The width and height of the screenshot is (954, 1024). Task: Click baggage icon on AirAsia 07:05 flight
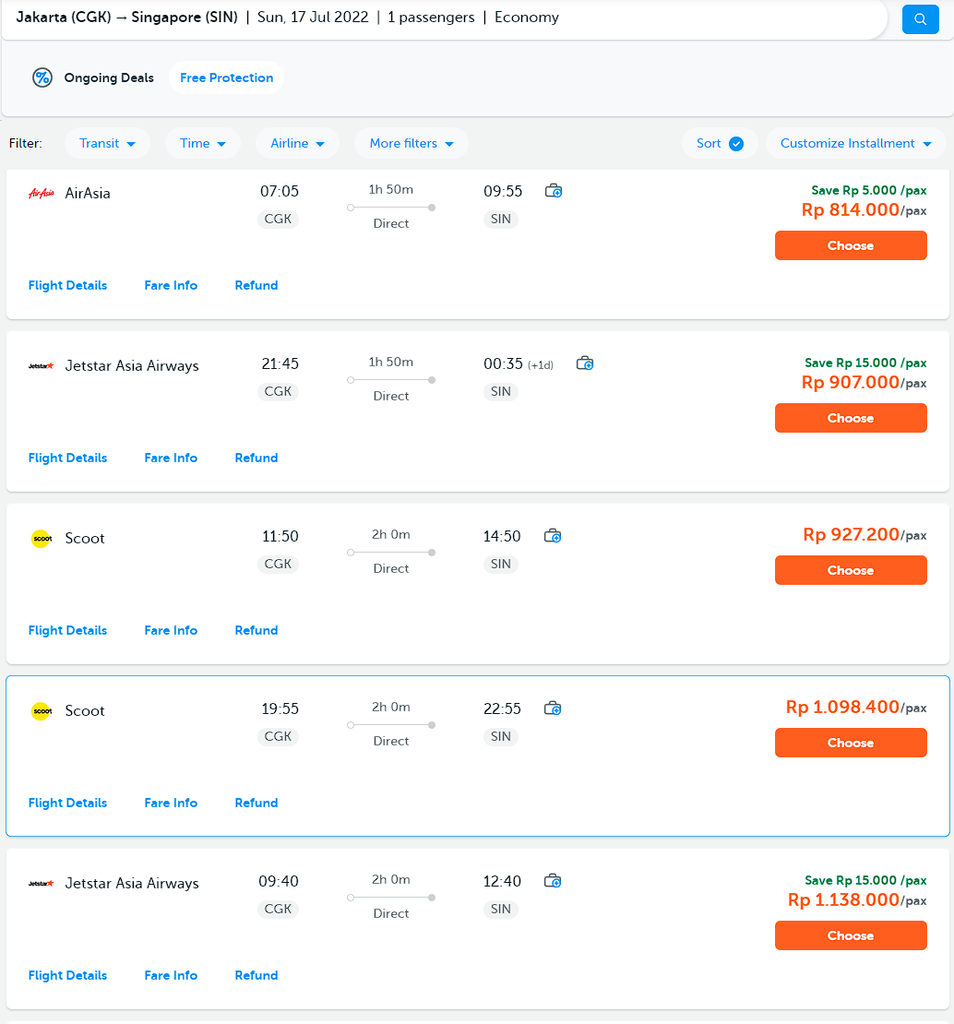click(x=553, y=191)
